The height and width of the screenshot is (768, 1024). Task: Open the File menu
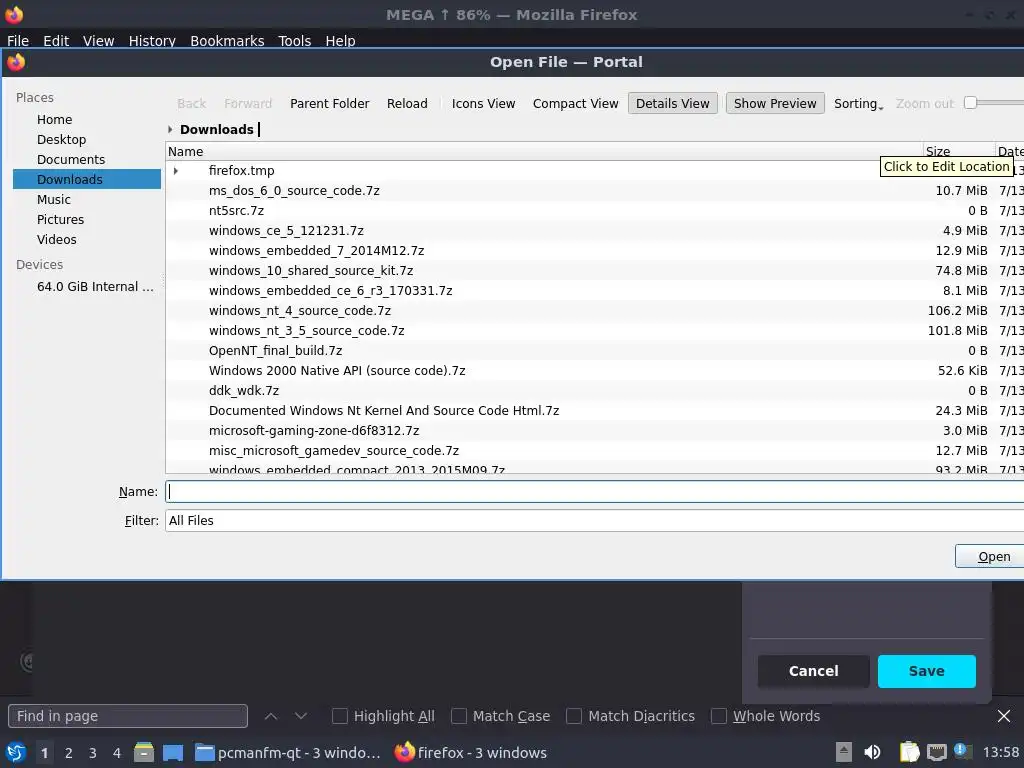tap(18, 40)
